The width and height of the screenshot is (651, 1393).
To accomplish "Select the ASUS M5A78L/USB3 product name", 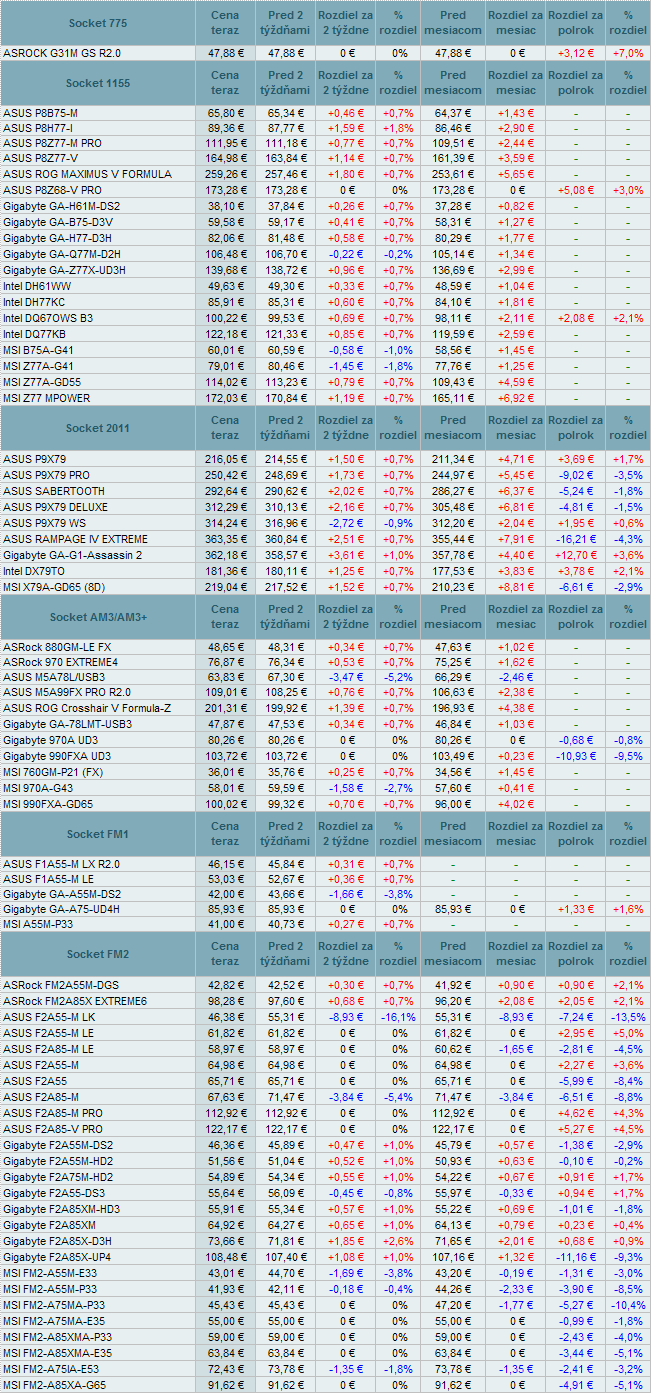I will (x=54, y=677).
